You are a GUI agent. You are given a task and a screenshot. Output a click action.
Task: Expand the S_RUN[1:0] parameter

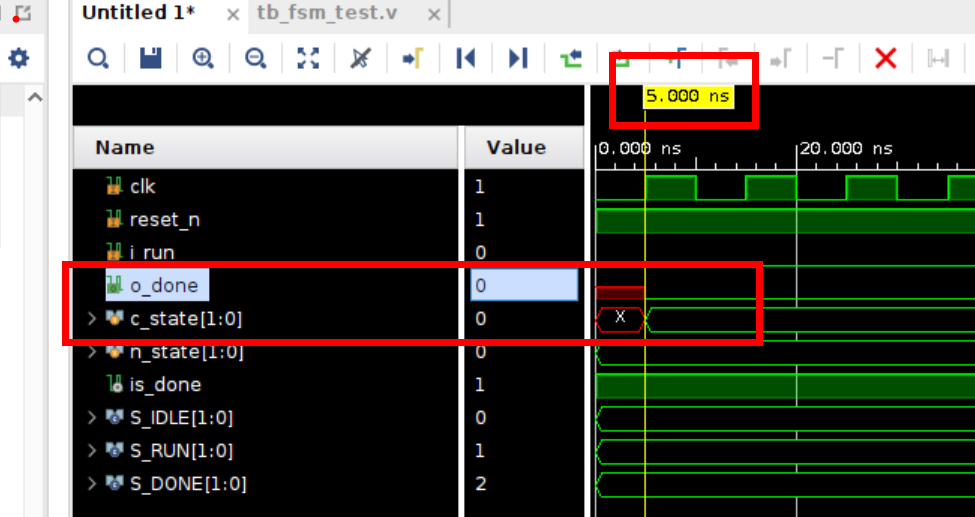point(92,450)
